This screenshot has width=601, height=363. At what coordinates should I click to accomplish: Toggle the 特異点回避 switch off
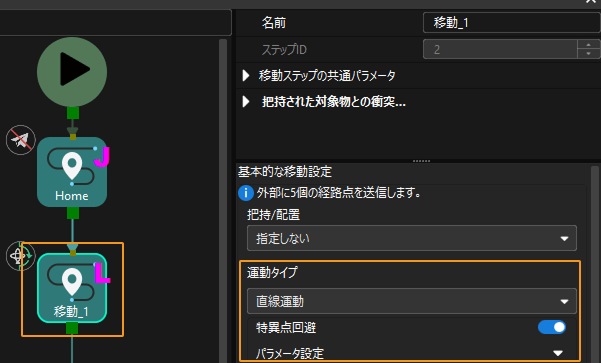point(552,327)
